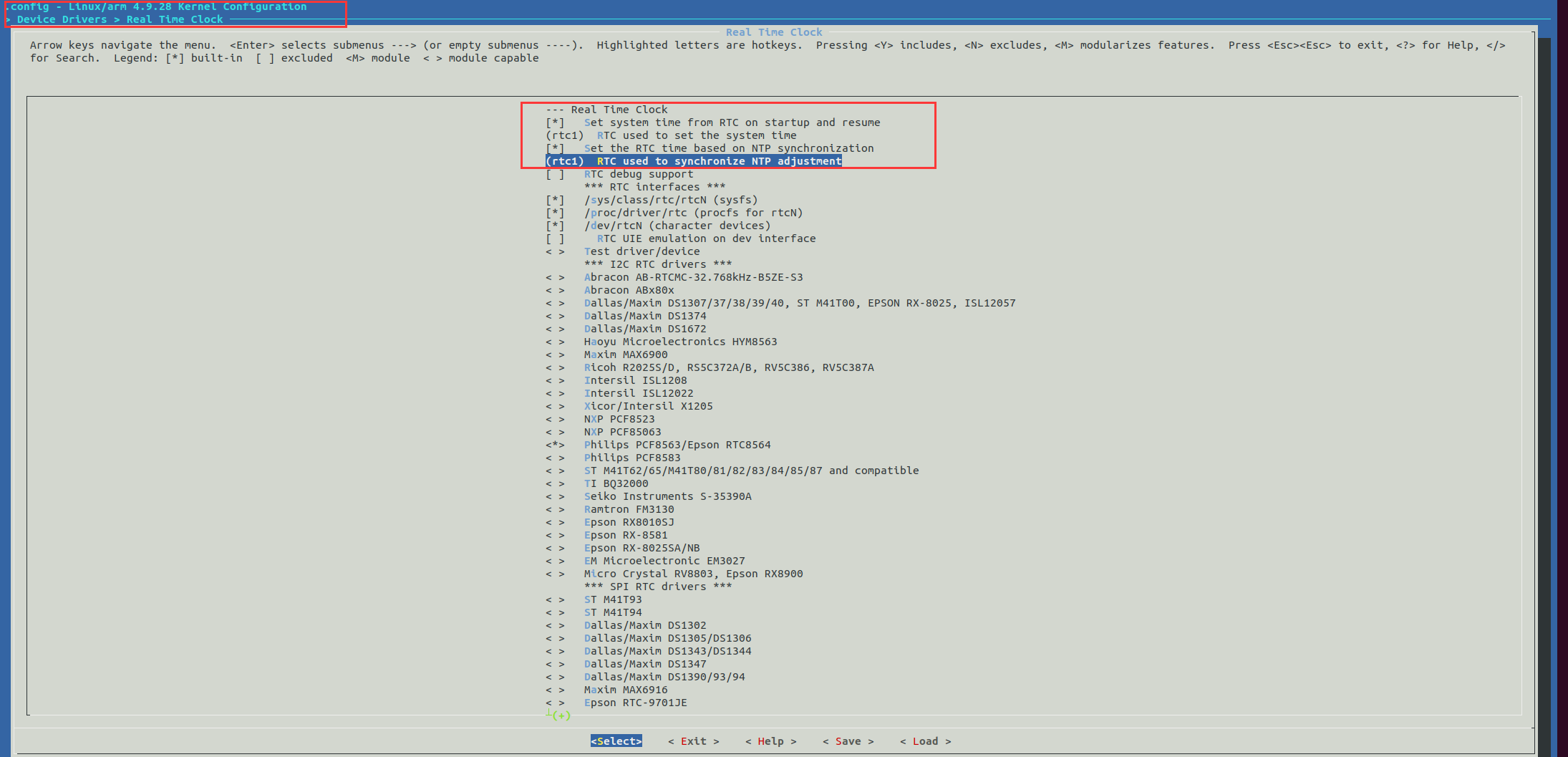1568x757 pixels.
Task: Select the Dallas/Maxim DS1390/93/94 row
Action: pos(645,677)
